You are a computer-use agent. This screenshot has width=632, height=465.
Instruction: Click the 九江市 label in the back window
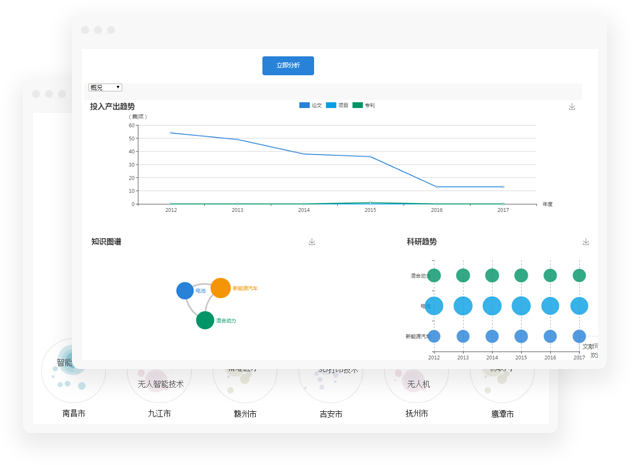159,413
